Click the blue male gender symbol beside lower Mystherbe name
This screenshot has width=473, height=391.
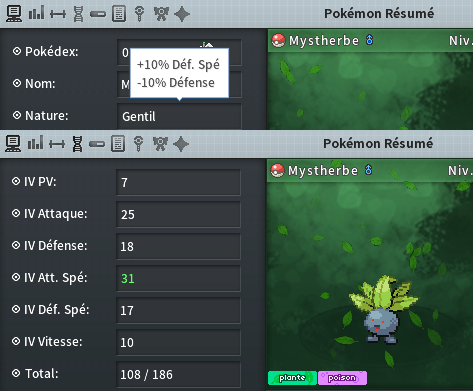pyautogui.click(x=368, y=170)
